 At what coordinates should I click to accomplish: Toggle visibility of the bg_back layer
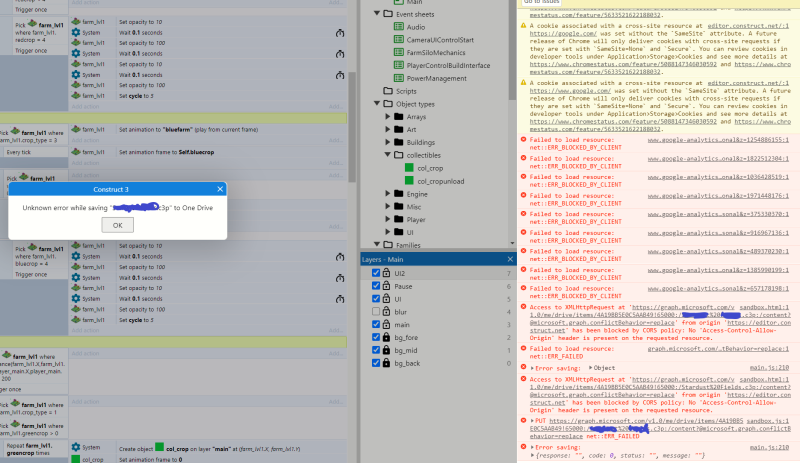(x=376, y=363)
